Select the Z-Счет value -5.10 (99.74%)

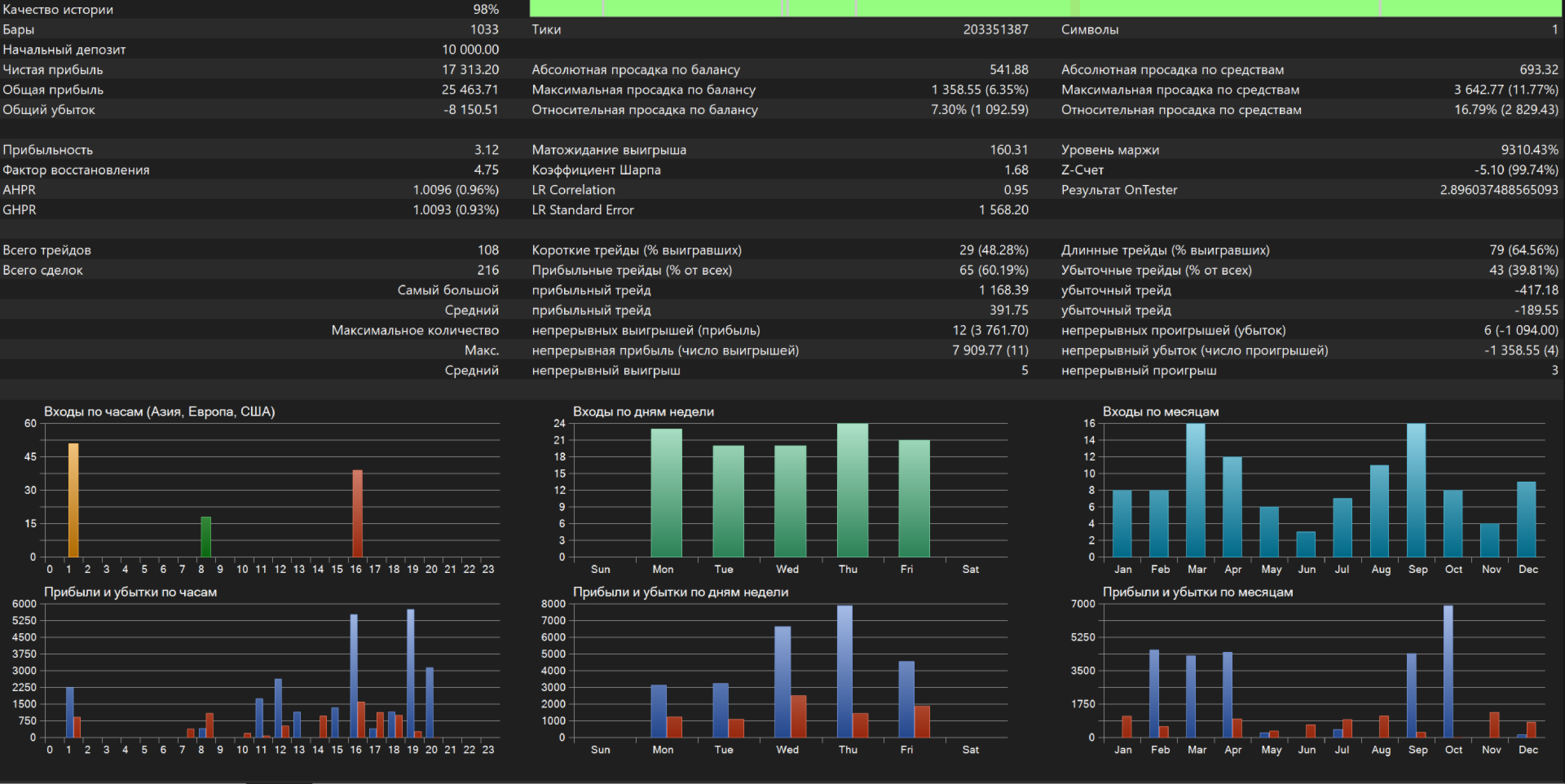tap(1515, 170)
